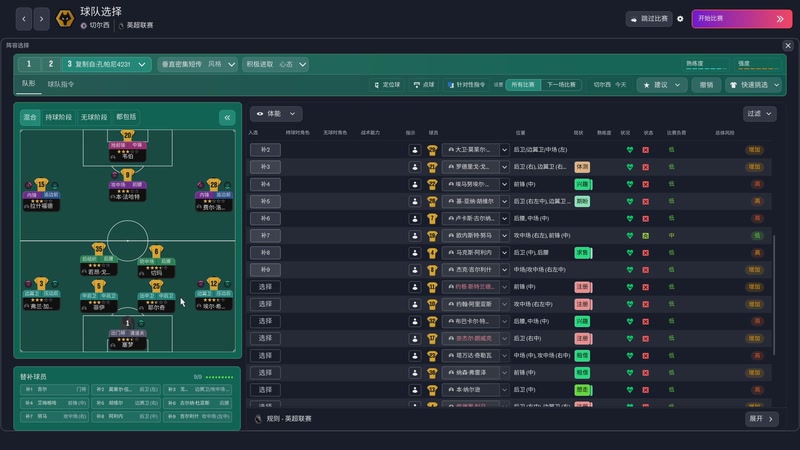
Task: Open the 快速挑选 quick pick dropdown
Action: click(x=754, y=85)
